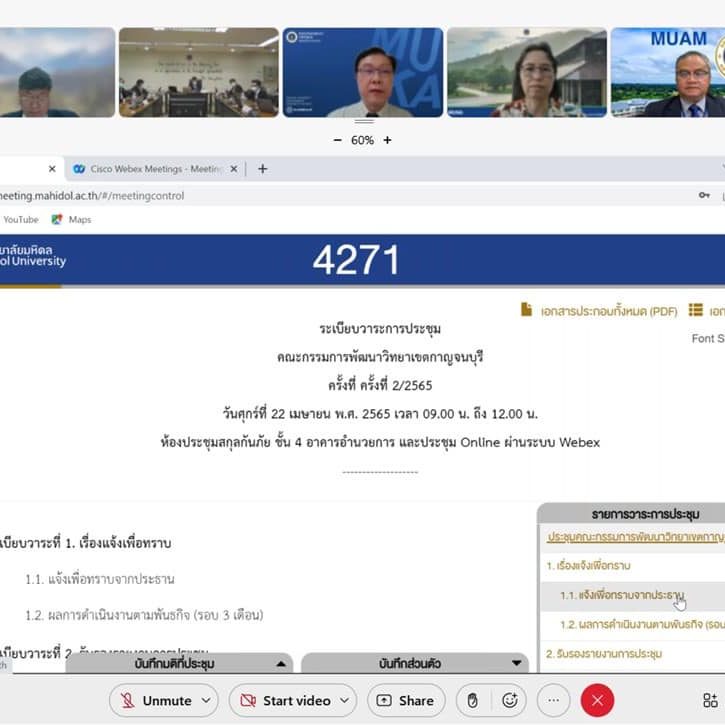Zoom in with the plus icon
Image resolution: width=725 pixels, height=725 pixels.
(x=387, y=140)
